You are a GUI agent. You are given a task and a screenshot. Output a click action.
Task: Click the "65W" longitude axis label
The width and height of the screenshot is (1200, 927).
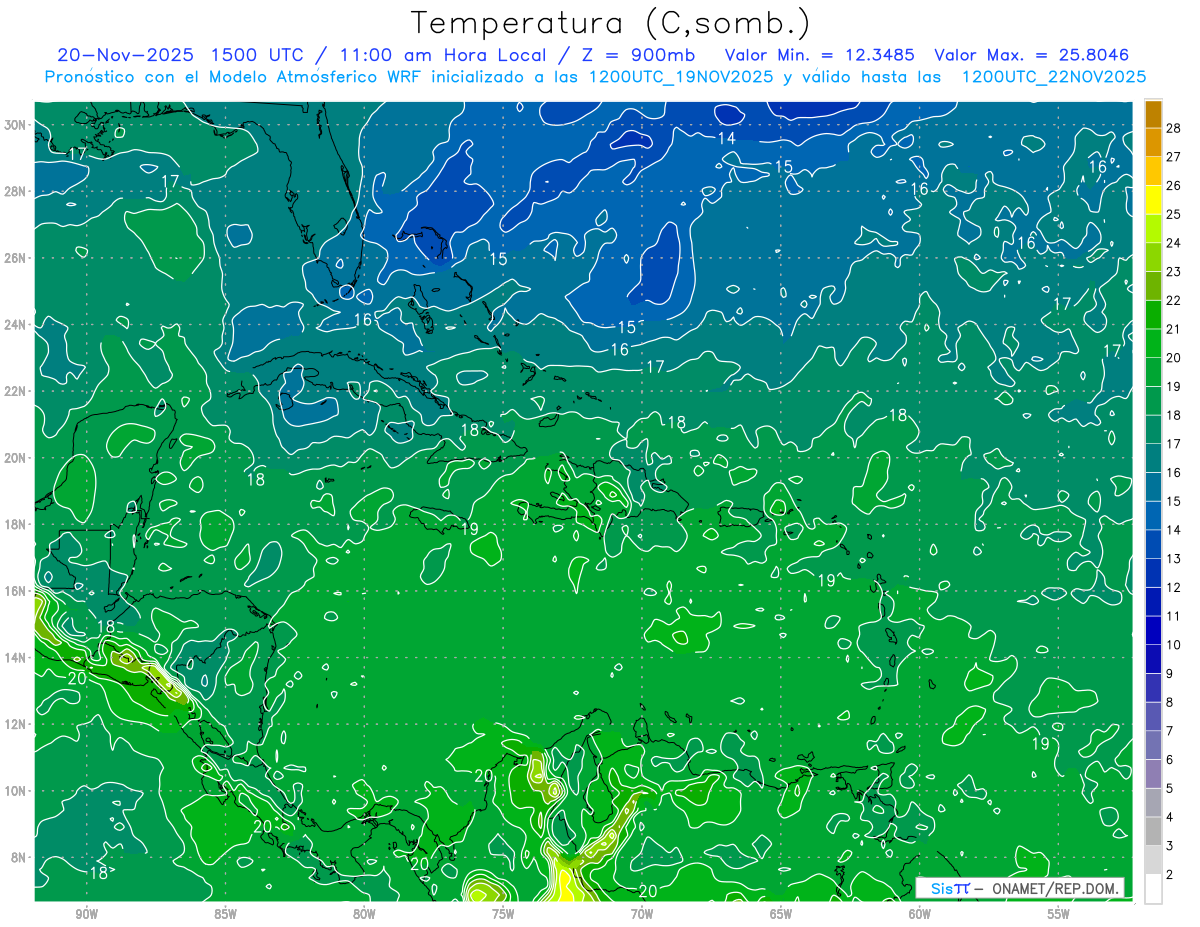pyautogui.click(x=781, y=914)
